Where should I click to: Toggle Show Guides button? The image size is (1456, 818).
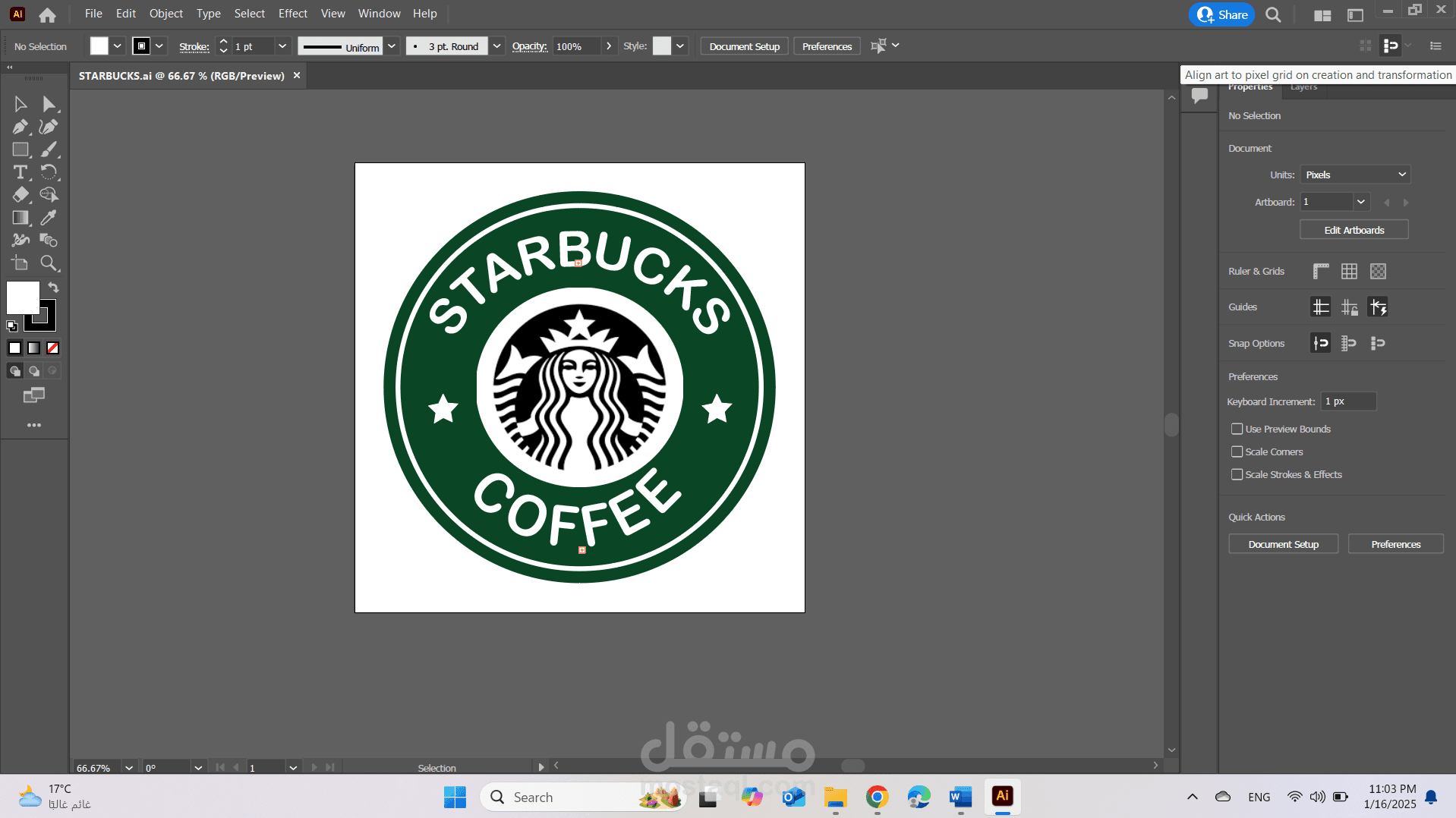tap(1321, 307)
